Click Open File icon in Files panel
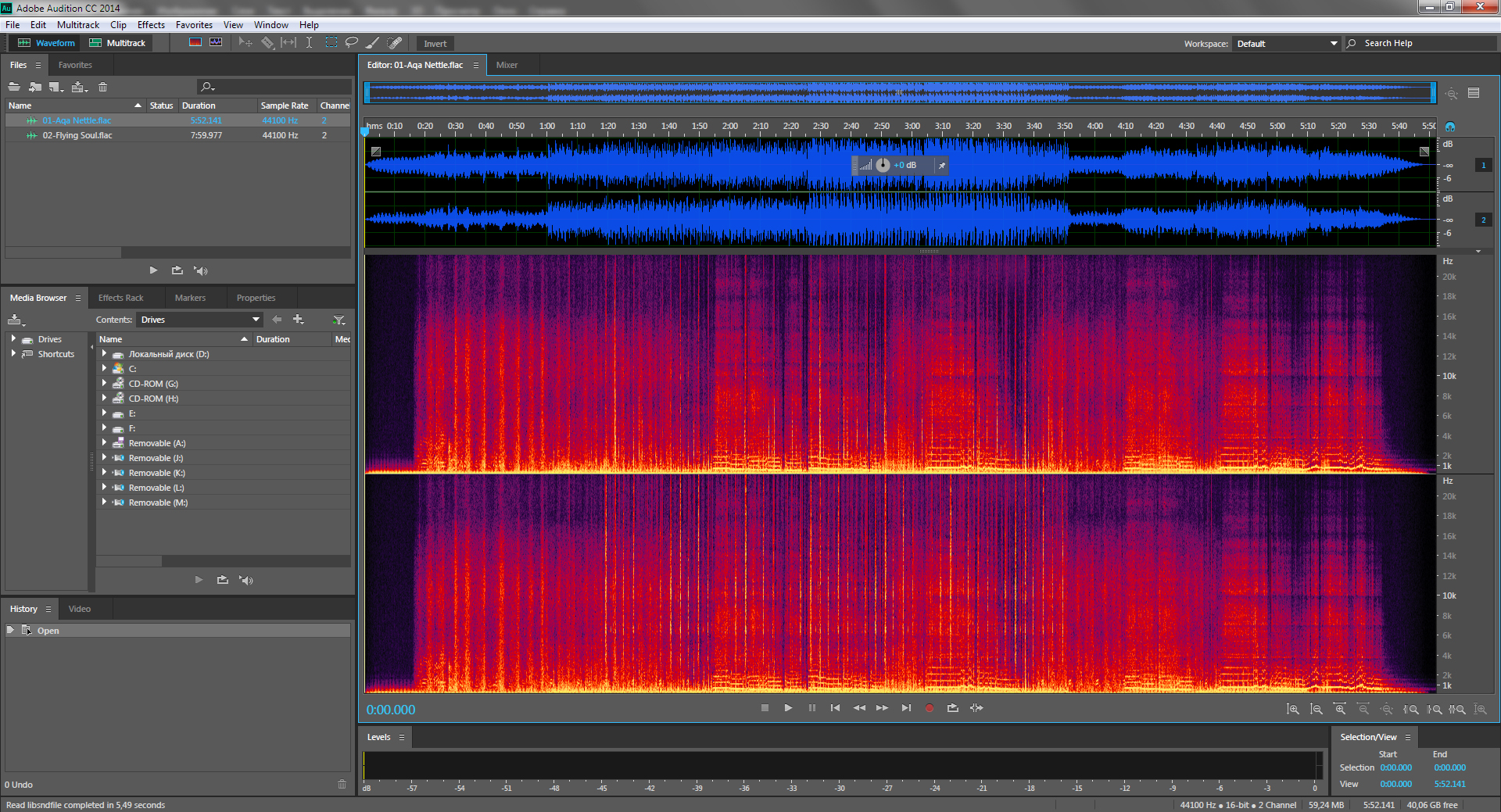The image size is (1501, 812). coord(14,87)
